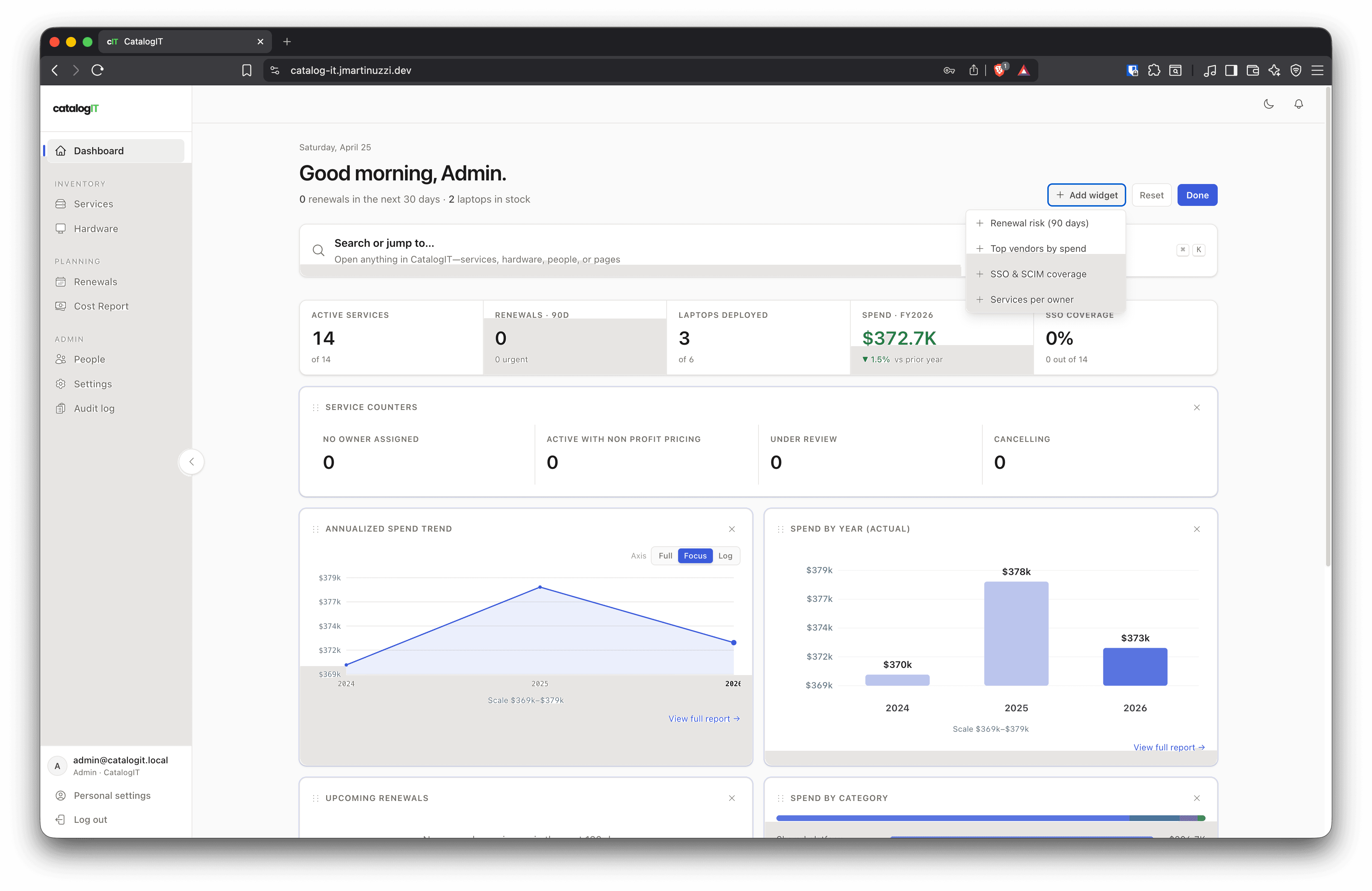
Task: Remove the Annualized Spend Trend widget
Action: pyautogui.click(x=732, y=529)
